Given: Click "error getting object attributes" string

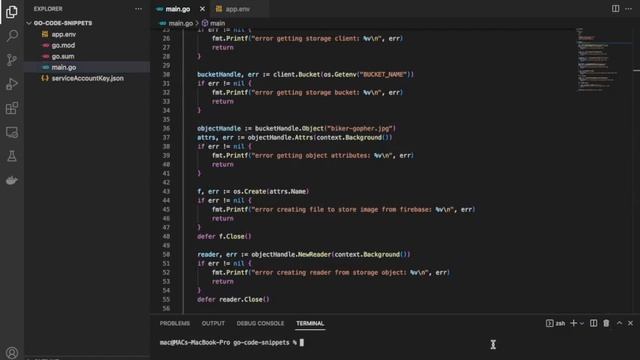Looking at the screenshot, I should [x=322, y=156].
